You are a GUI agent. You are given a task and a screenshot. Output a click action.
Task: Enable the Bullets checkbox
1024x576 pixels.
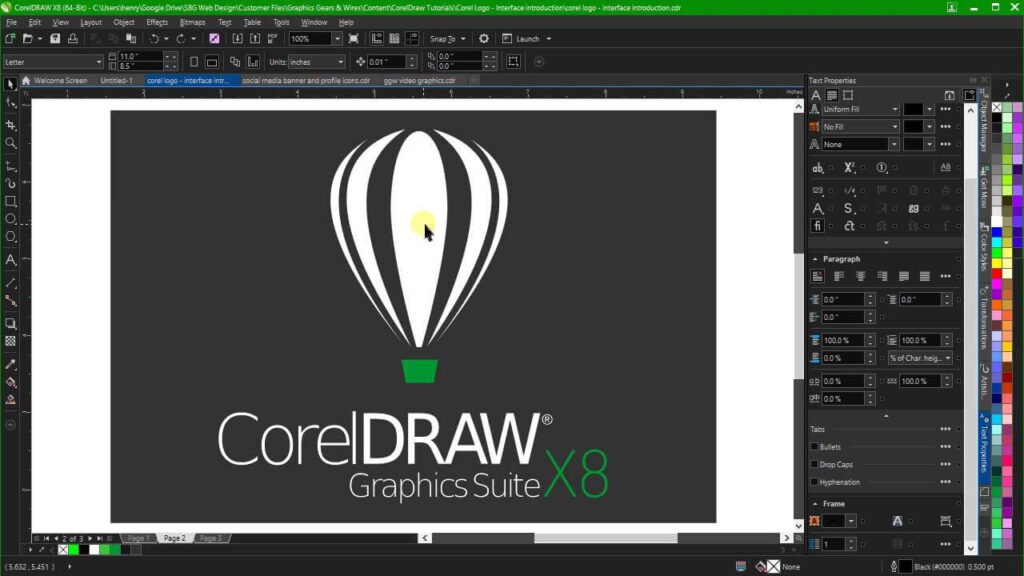(814, 447)
